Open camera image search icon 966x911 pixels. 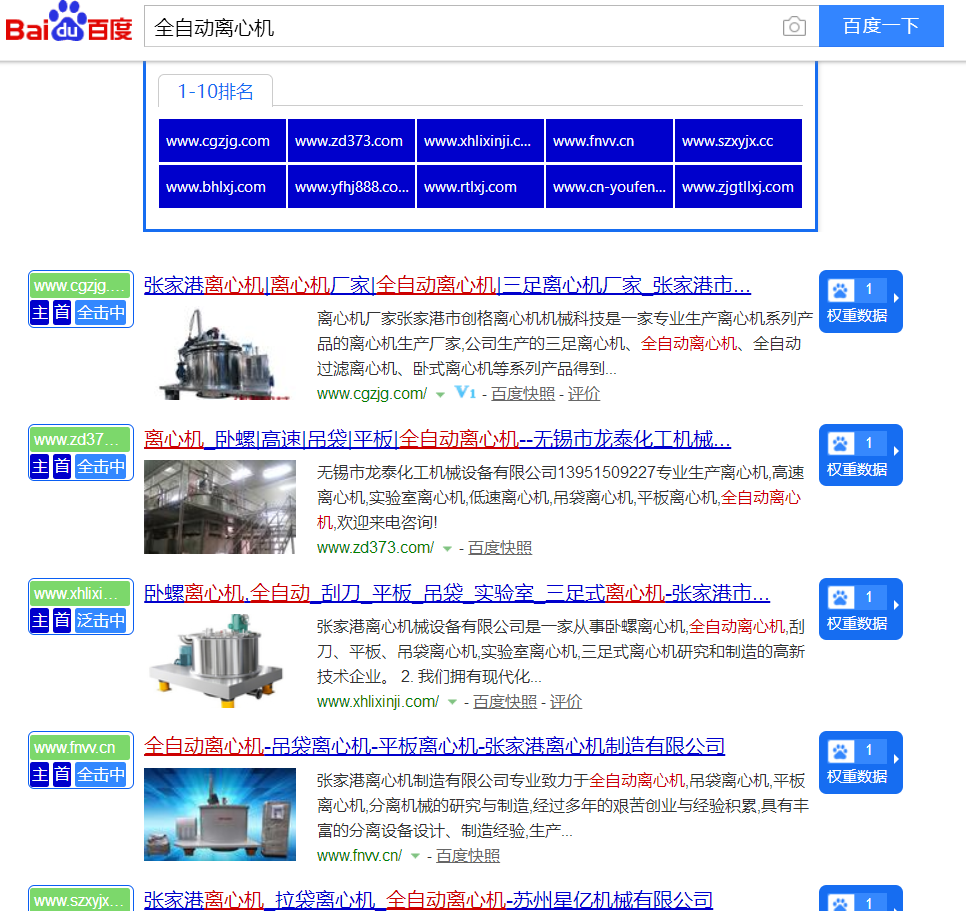[x=794, y=26]
